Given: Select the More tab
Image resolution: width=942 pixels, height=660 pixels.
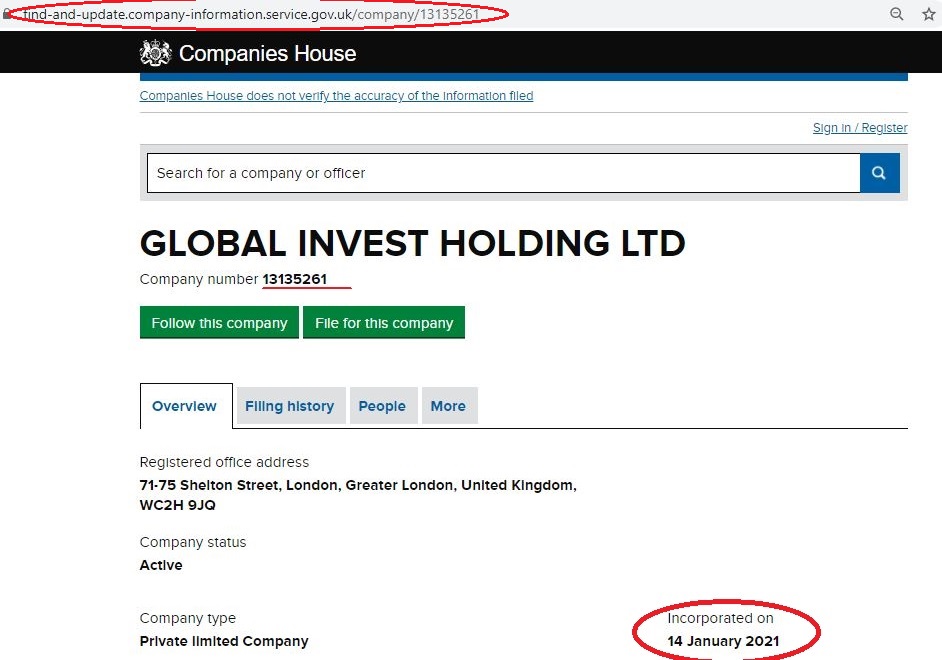Looking at the screenshot, I should 449,406.
